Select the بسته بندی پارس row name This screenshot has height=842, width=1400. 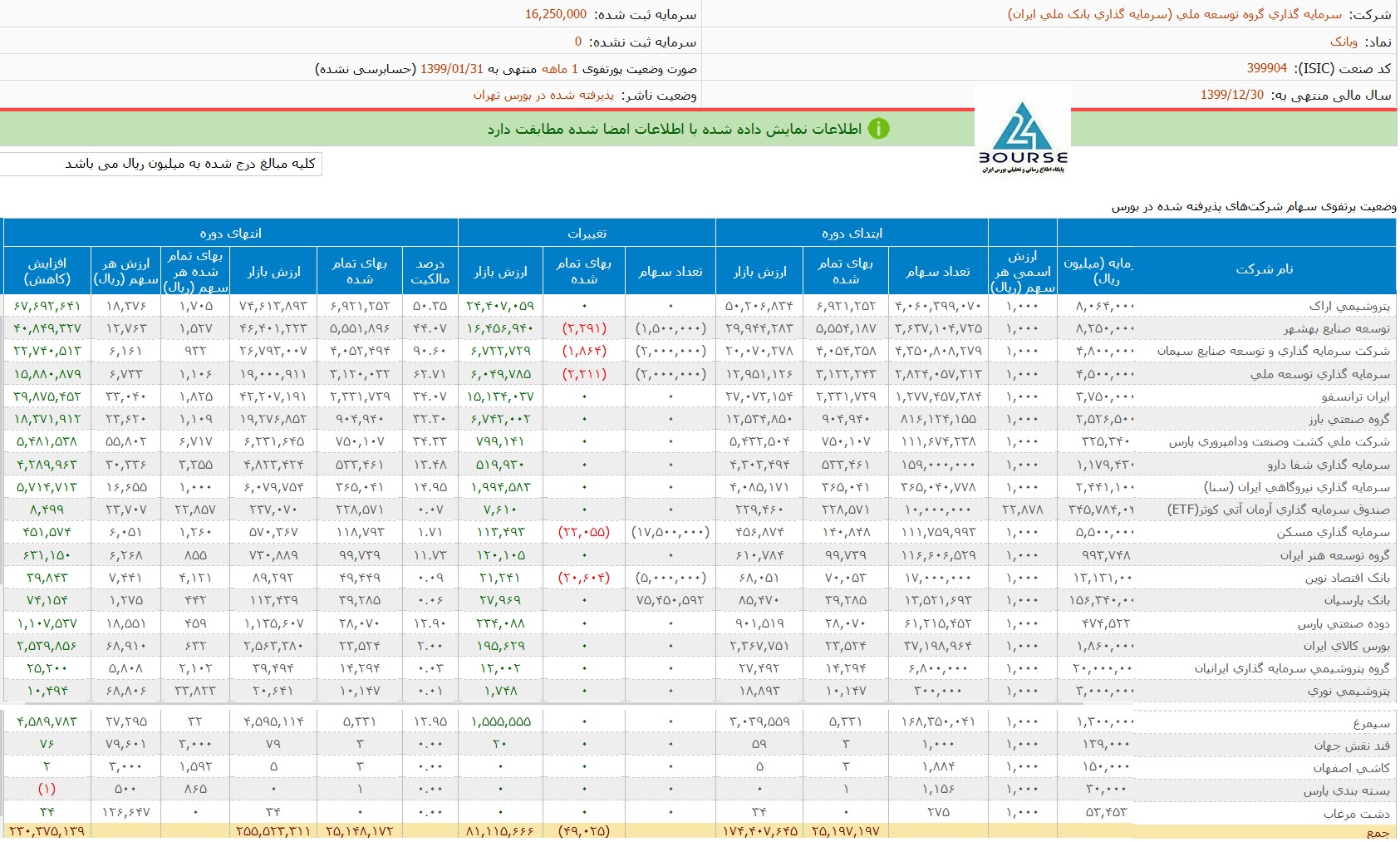point(1346,790)
